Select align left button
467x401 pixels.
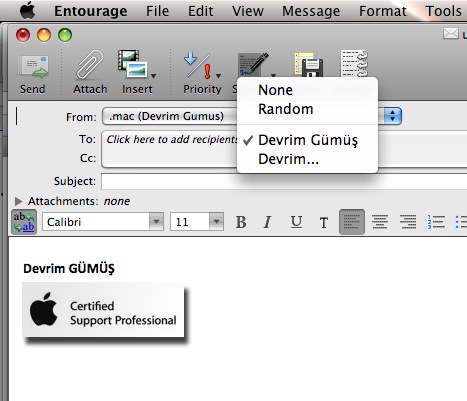[x=352, y=222]
